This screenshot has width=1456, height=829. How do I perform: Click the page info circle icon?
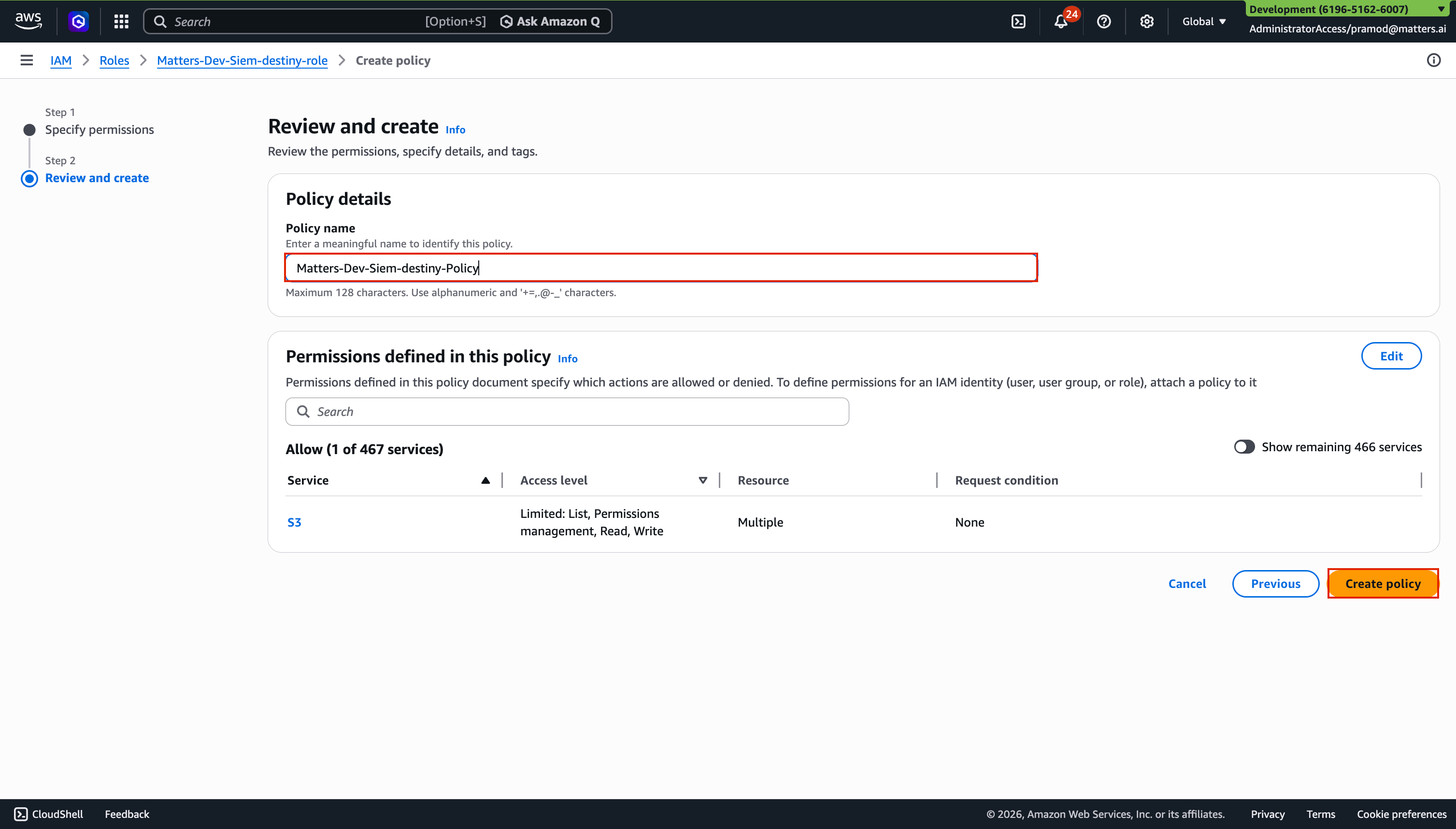1433,60
